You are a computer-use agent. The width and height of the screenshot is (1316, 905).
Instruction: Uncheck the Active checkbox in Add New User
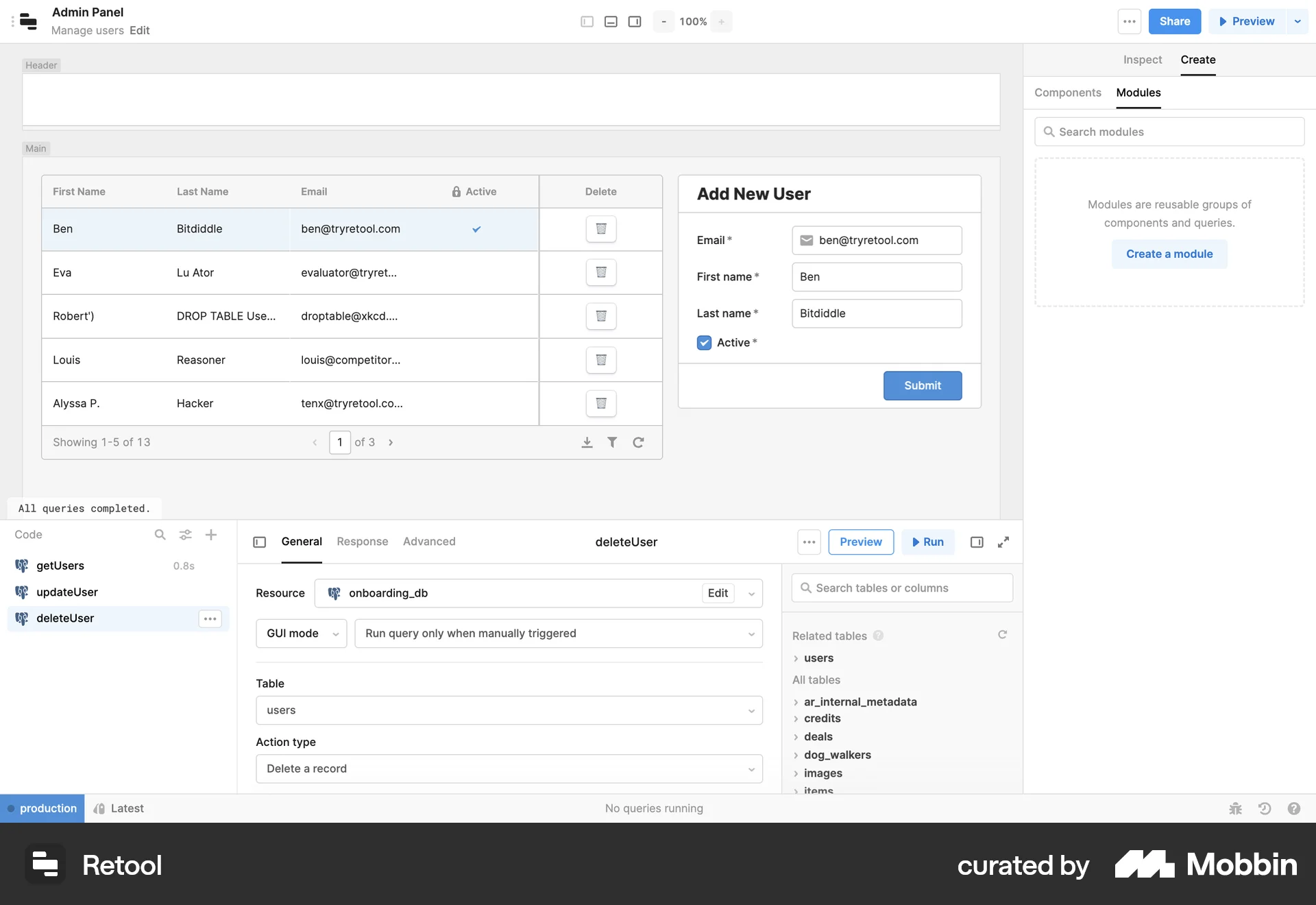[704, 343]
